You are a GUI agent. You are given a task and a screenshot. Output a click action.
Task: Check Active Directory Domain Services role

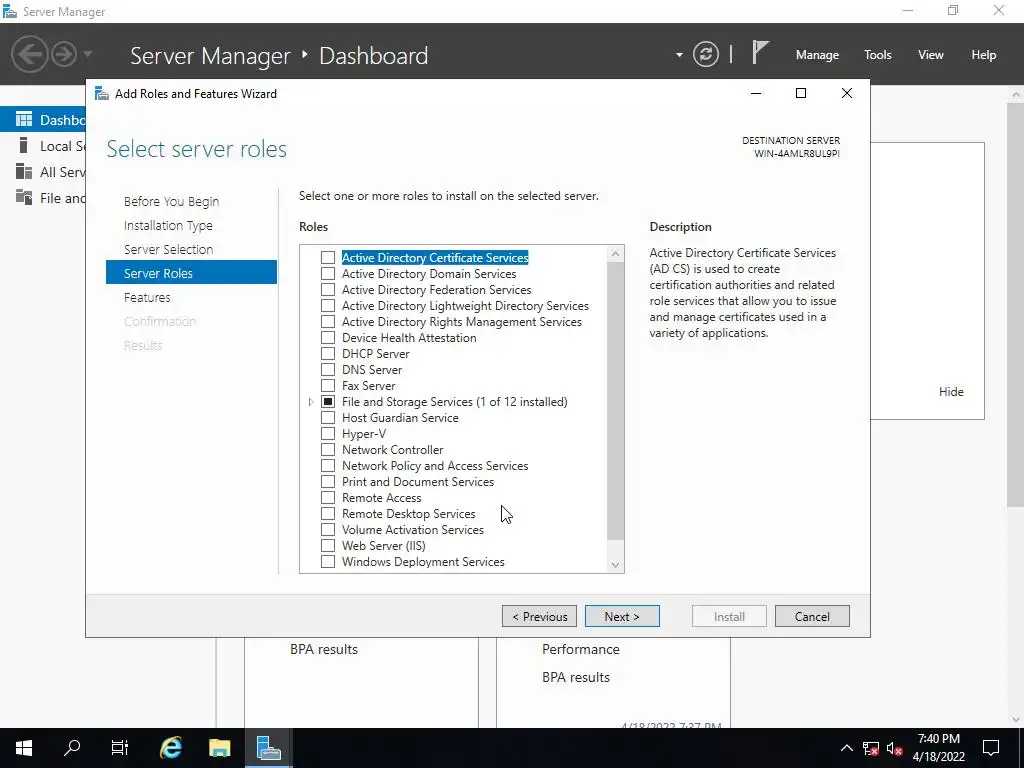(328, 274)
